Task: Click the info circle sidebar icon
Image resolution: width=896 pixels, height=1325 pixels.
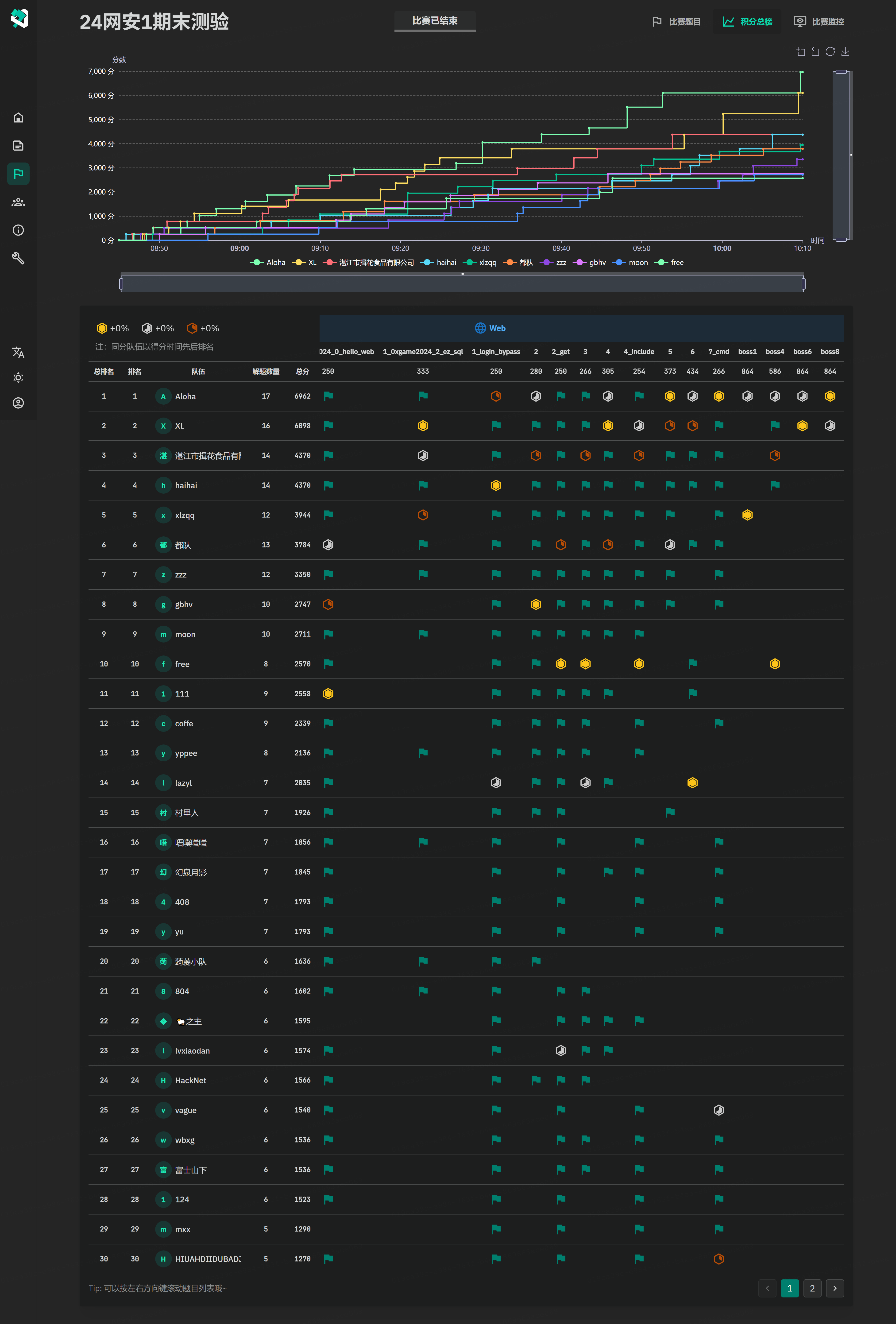Action: pyautogui.click(x=18, y=230)
